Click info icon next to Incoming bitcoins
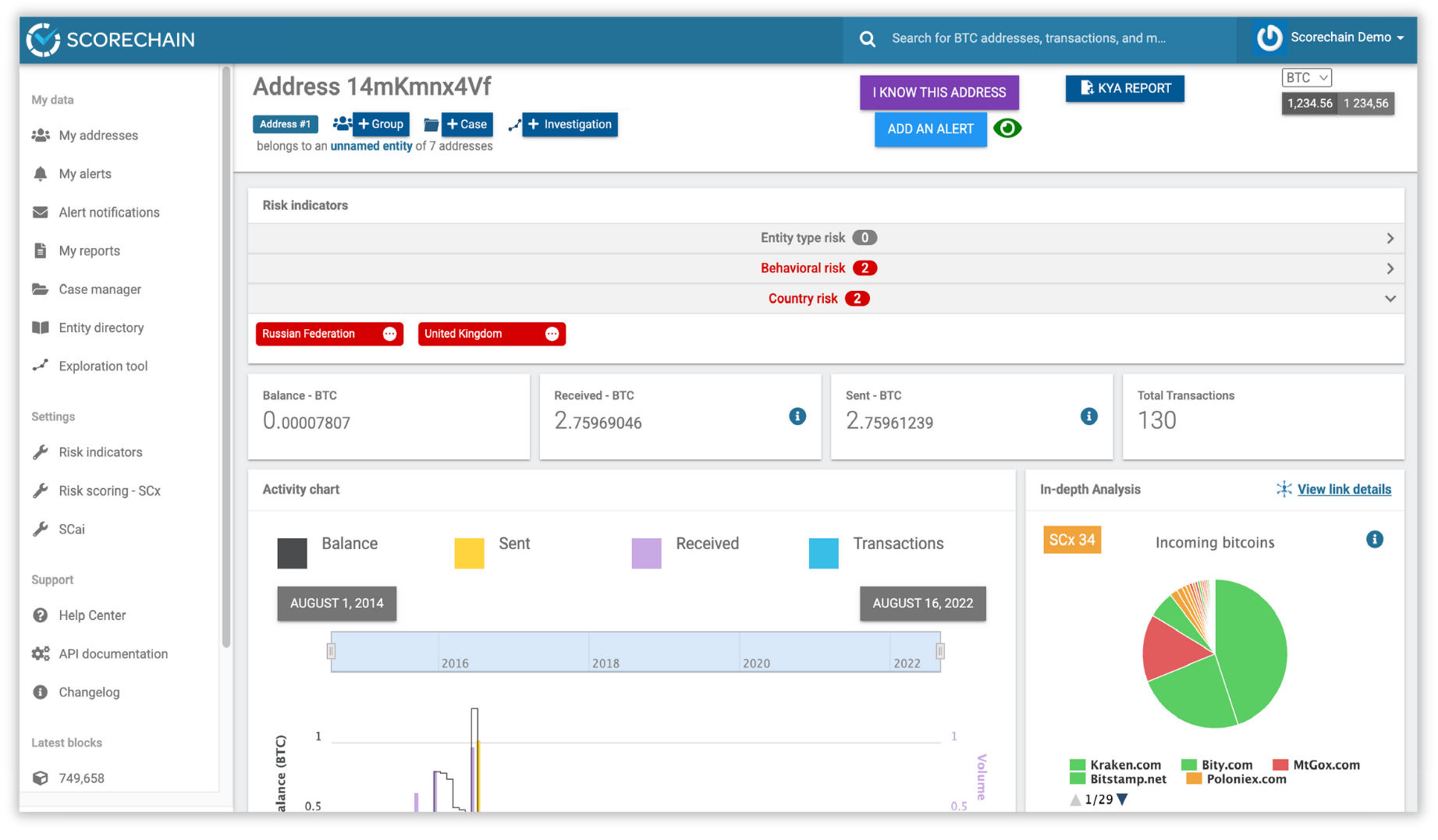The height and width of the screenshot is (840, 1438). 1374,540
